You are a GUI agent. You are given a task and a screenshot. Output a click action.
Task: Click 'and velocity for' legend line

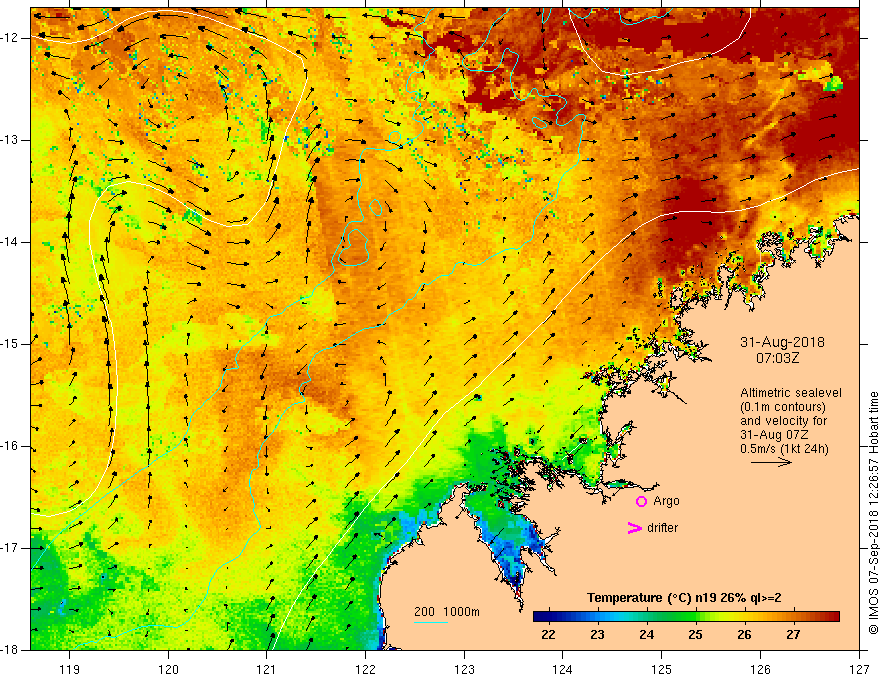783,421
